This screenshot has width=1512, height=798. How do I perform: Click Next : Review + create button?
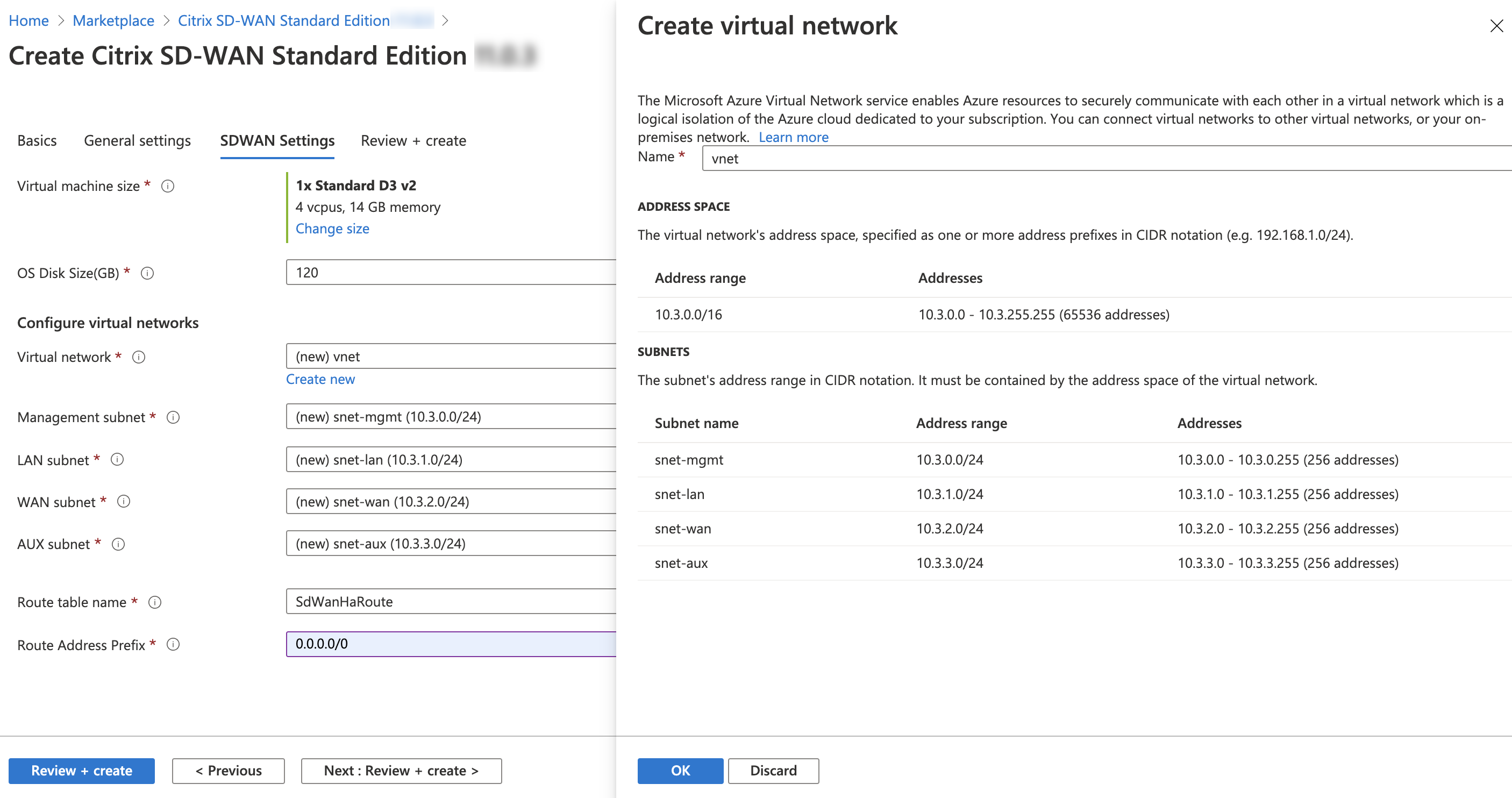click(402, 771)
